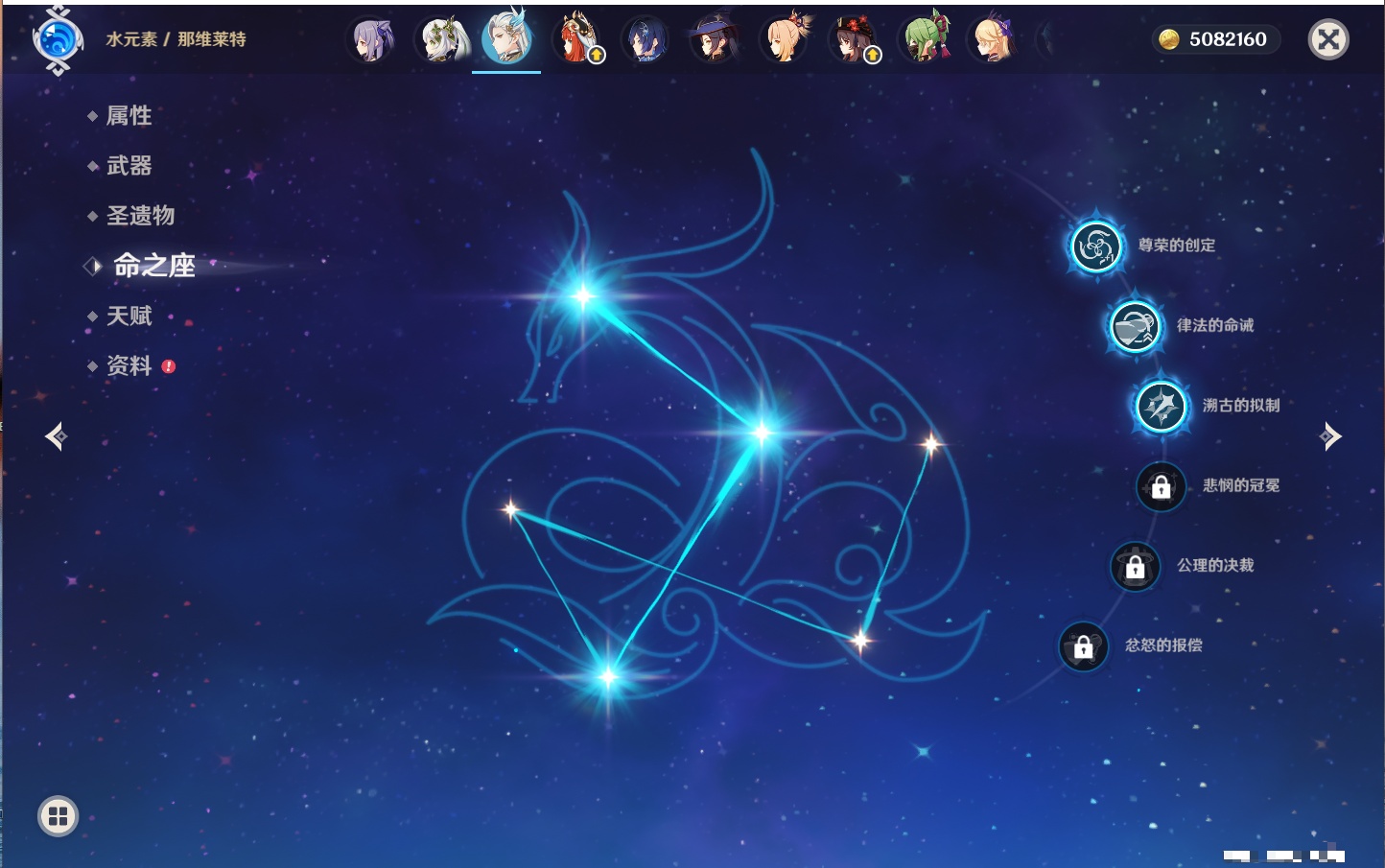Open constellation node 尊荣的创定 icon
1385x868 pixels.
pyautogui.click(x=1095, y=246)
